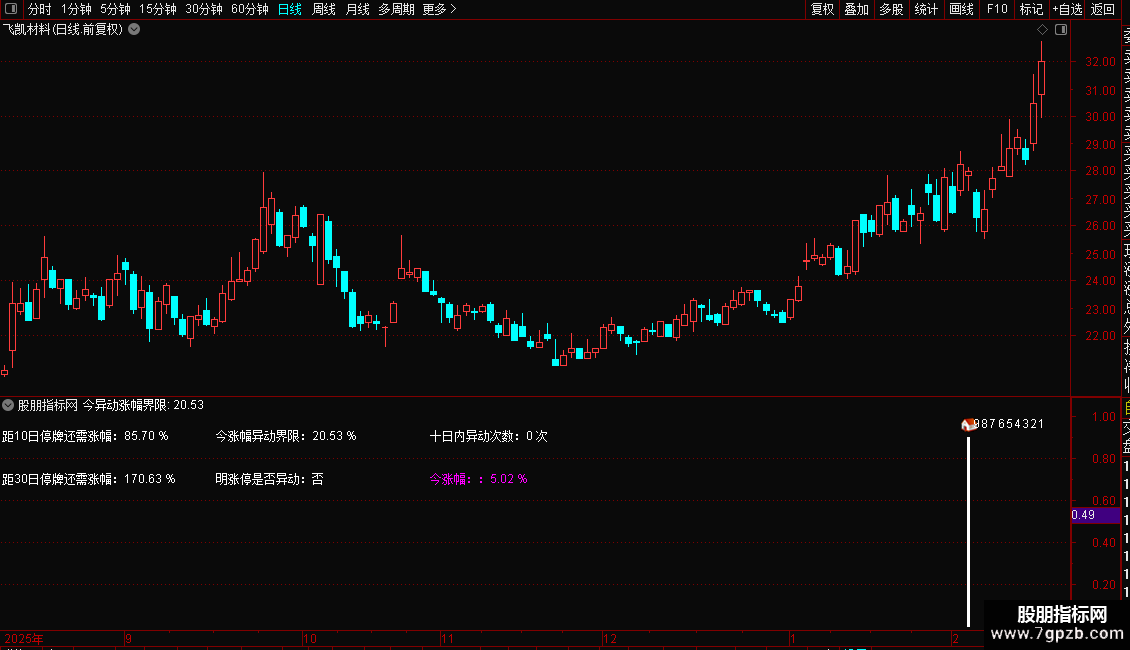Add stock with +自选 button
This screenshot has height=650, width=1130.
(1067, 9)
